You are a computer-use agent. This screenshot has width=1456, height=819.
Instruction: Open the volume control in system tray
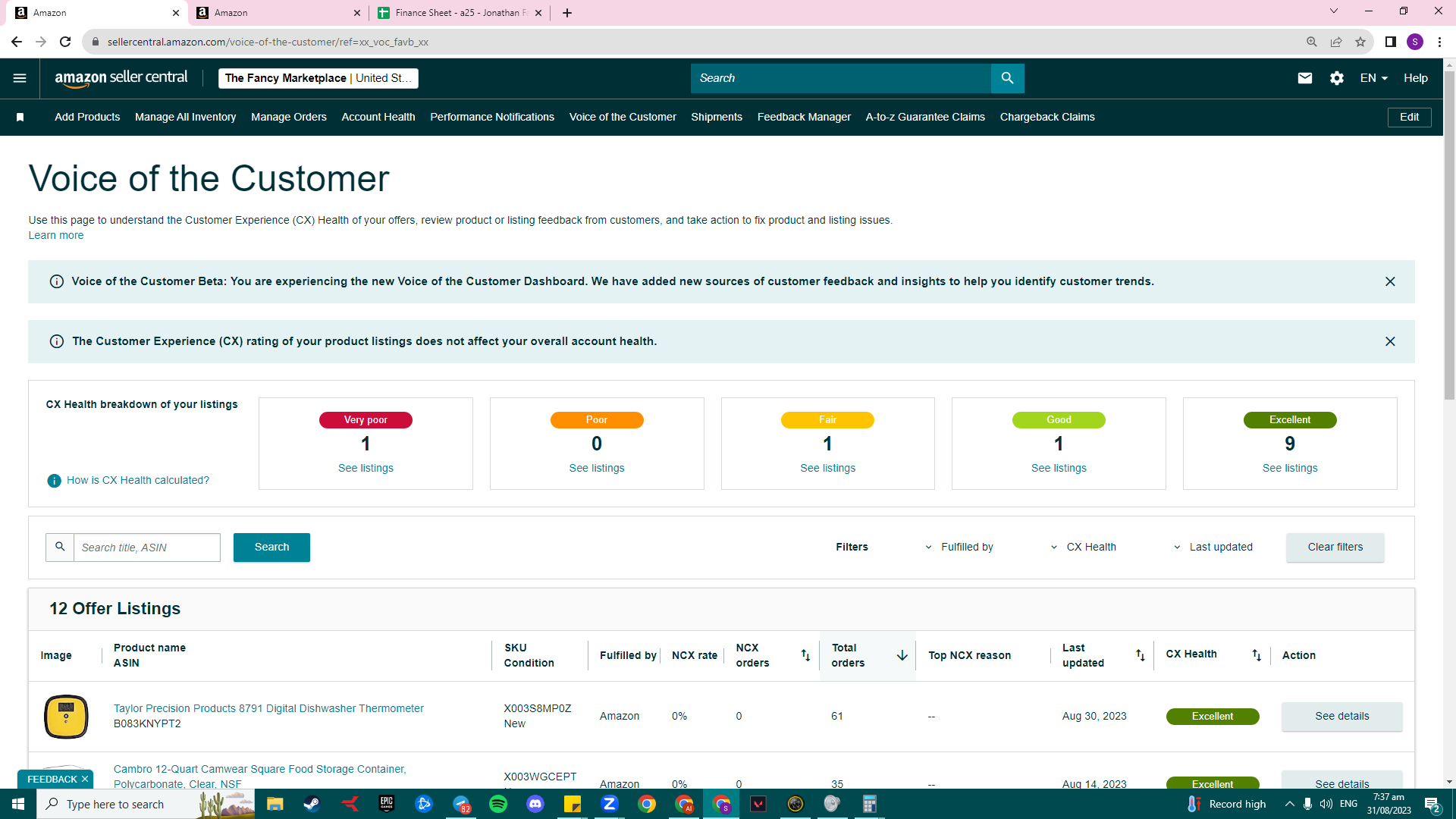(1326, 804)
